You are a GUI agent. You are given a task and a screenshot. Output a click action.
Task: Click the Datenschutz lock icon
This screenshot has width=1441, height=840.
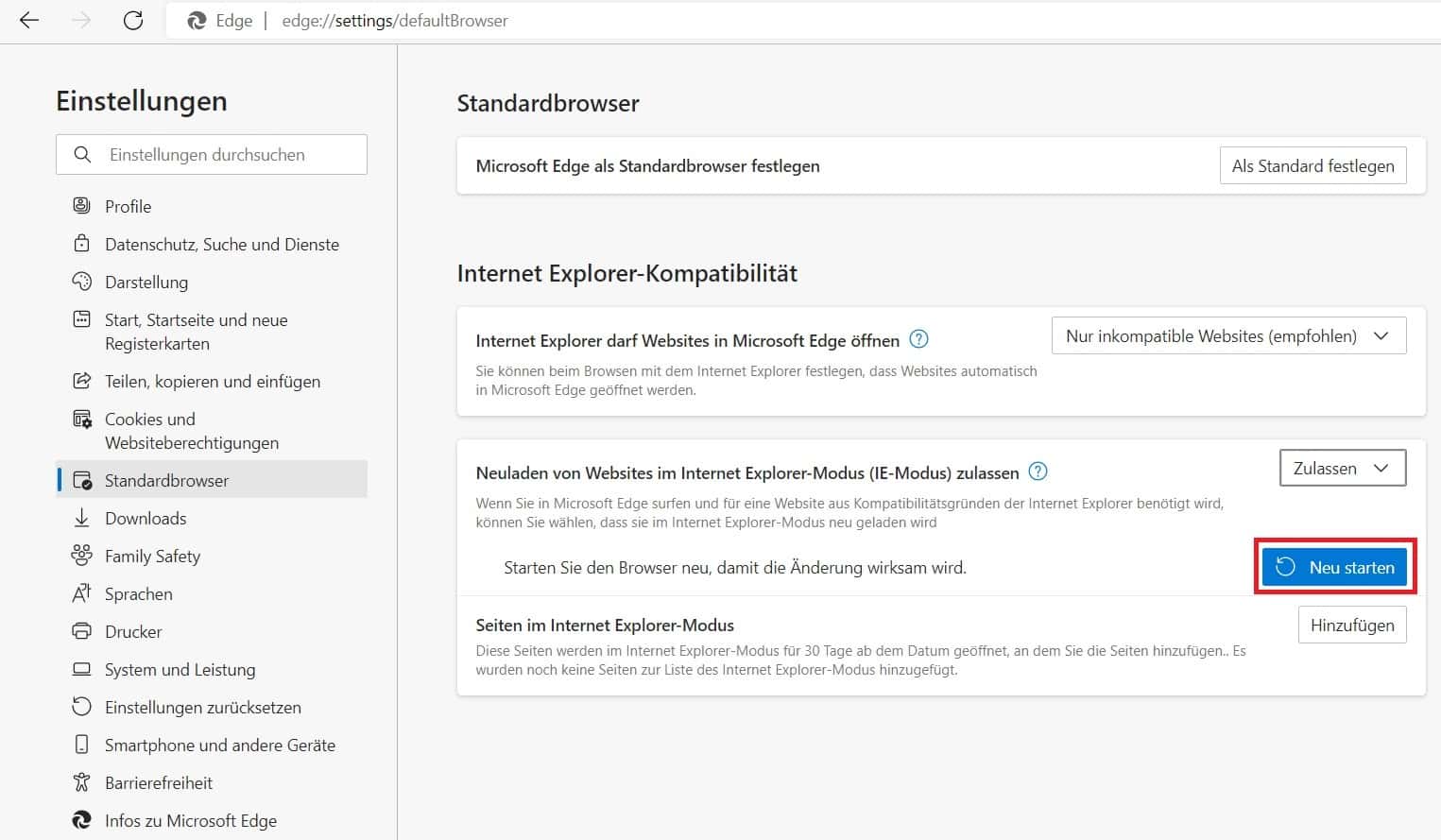[x=82, y=244]
